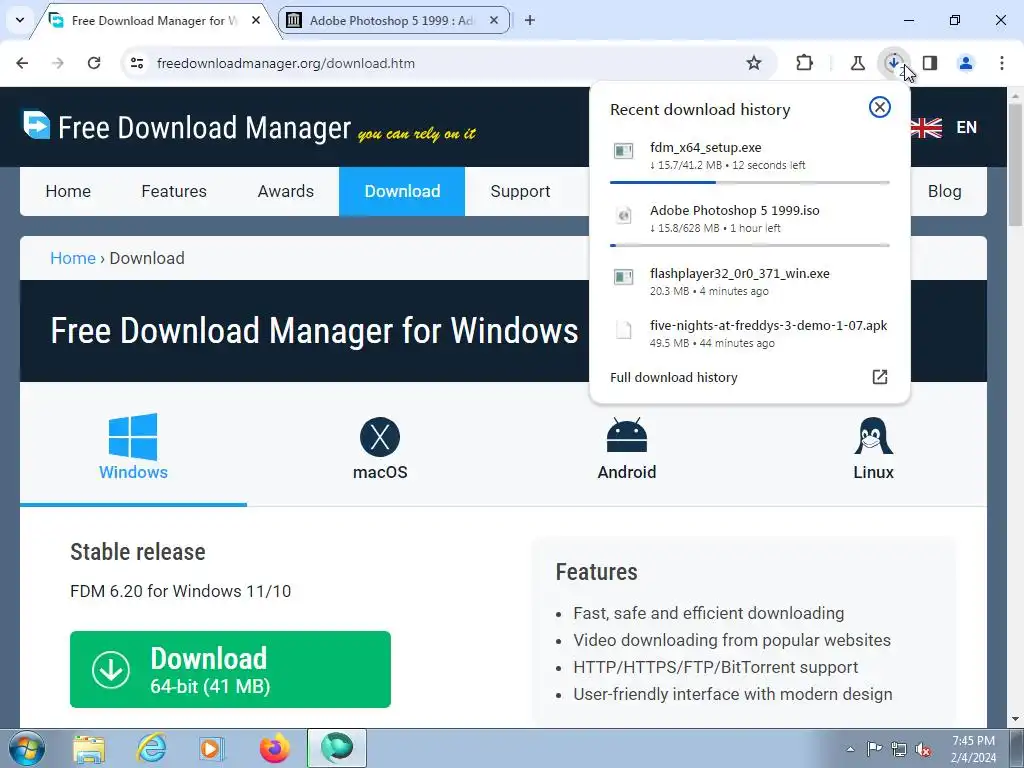Open a new browser tab

(530, 20)
